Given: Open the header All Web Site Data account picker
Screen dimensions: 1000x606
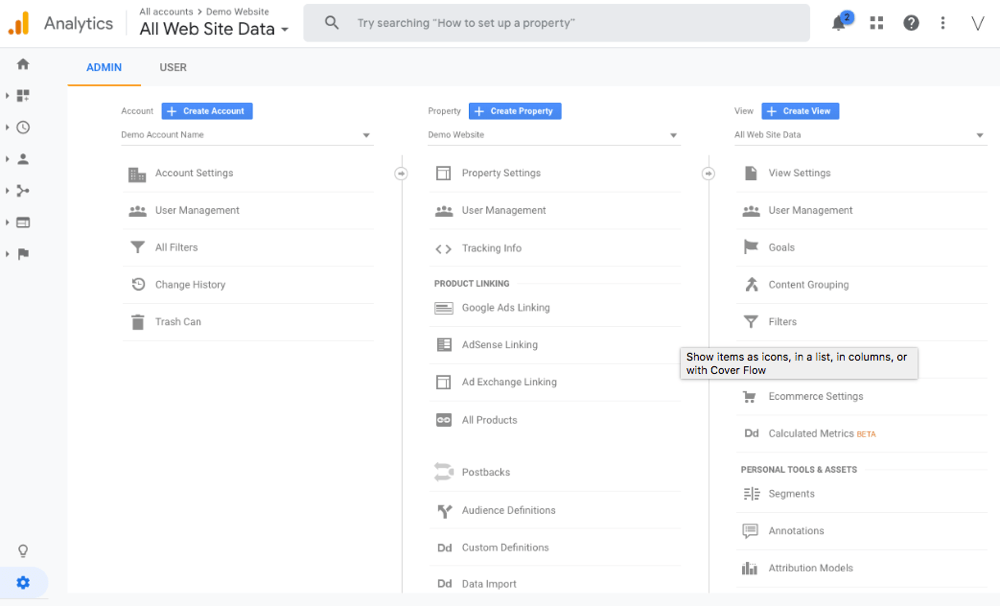Looking at the screenshot, I should coord(214,29).
